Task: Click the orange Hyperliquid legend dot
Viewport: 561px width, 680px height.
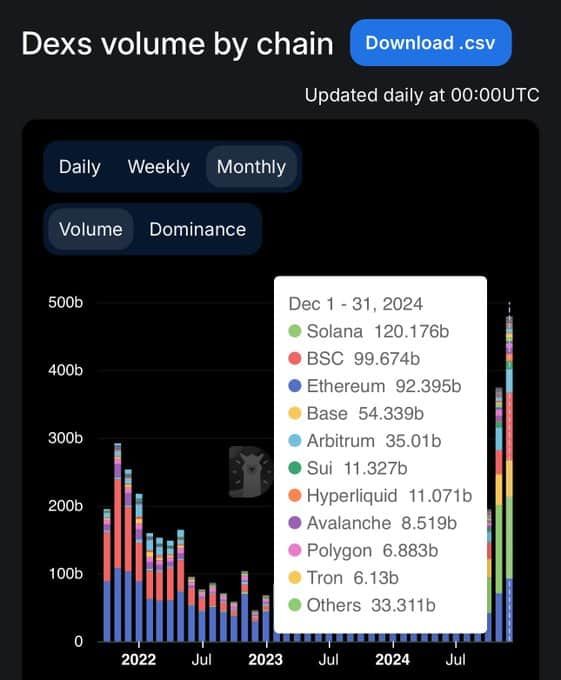Action: [x=295, y=496]
